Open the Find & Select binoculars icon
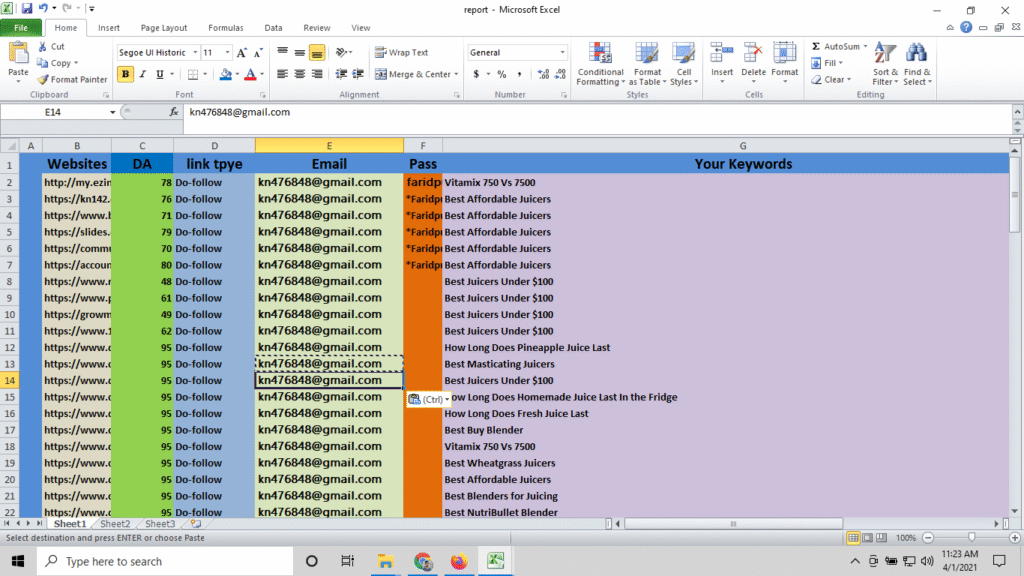 click(916, 54)
